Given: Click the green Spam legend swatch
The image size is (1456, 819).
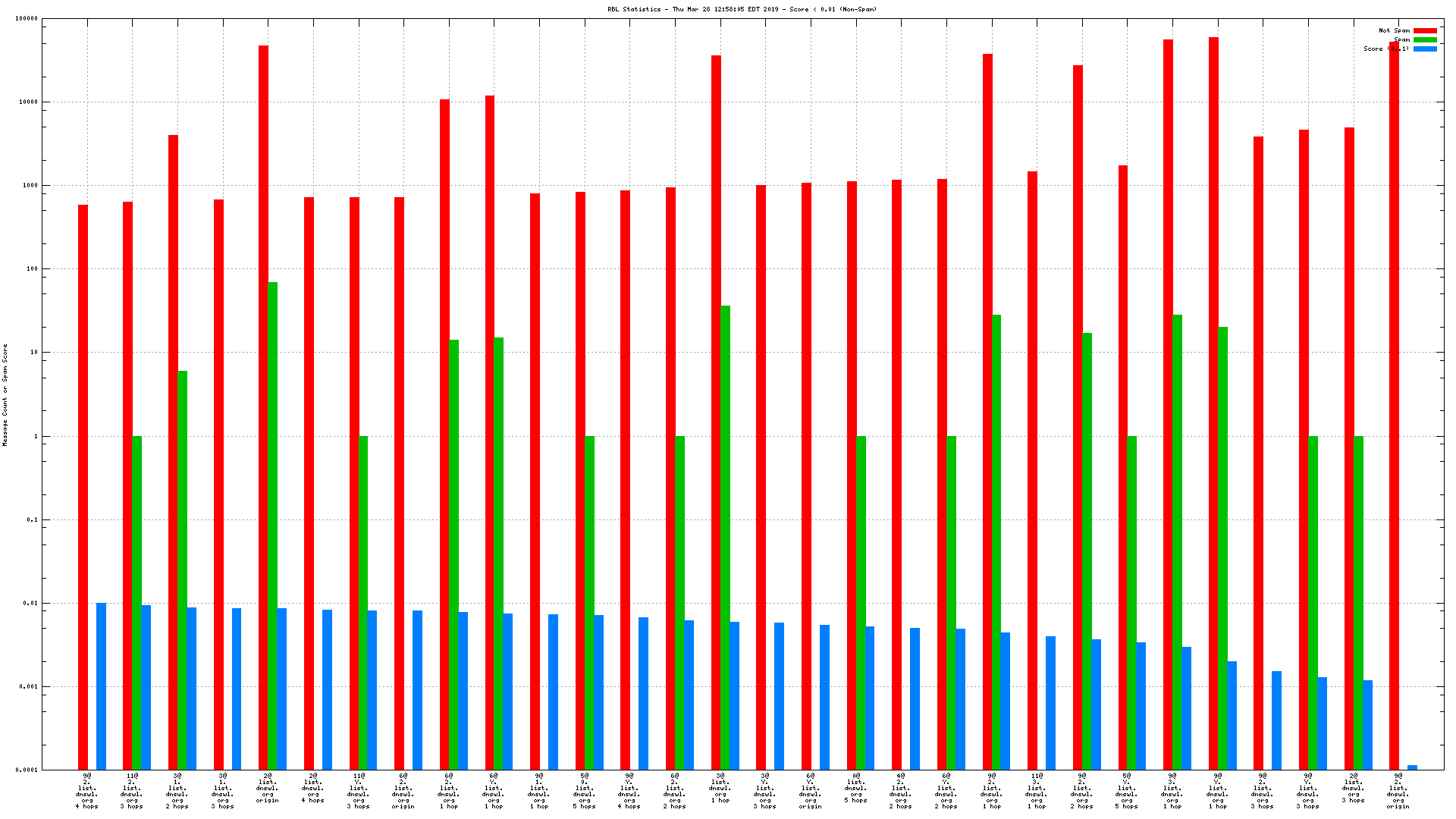Looking at the screenshot, I should click(1425, 40).
